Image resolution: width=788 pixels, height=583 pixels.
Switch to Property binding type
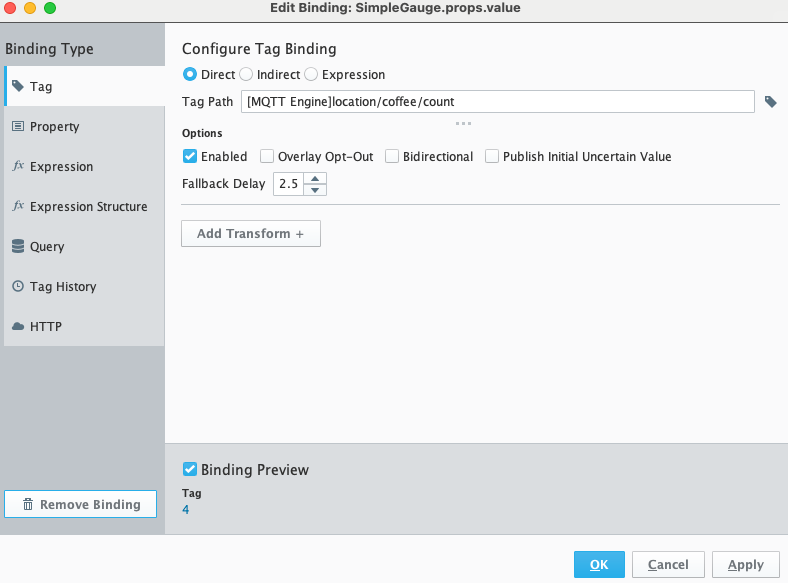click(84, 126)
